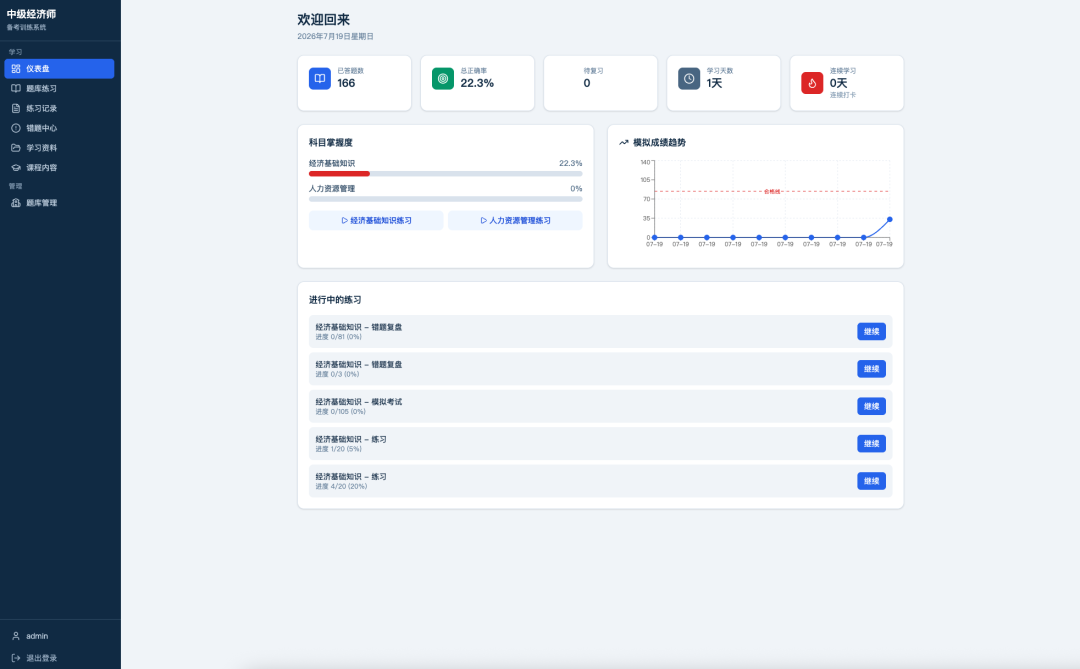Screen dimensions: 1080x669
Task: Select 学习资料 in the sidebar
Action: [x=59, y=147]
